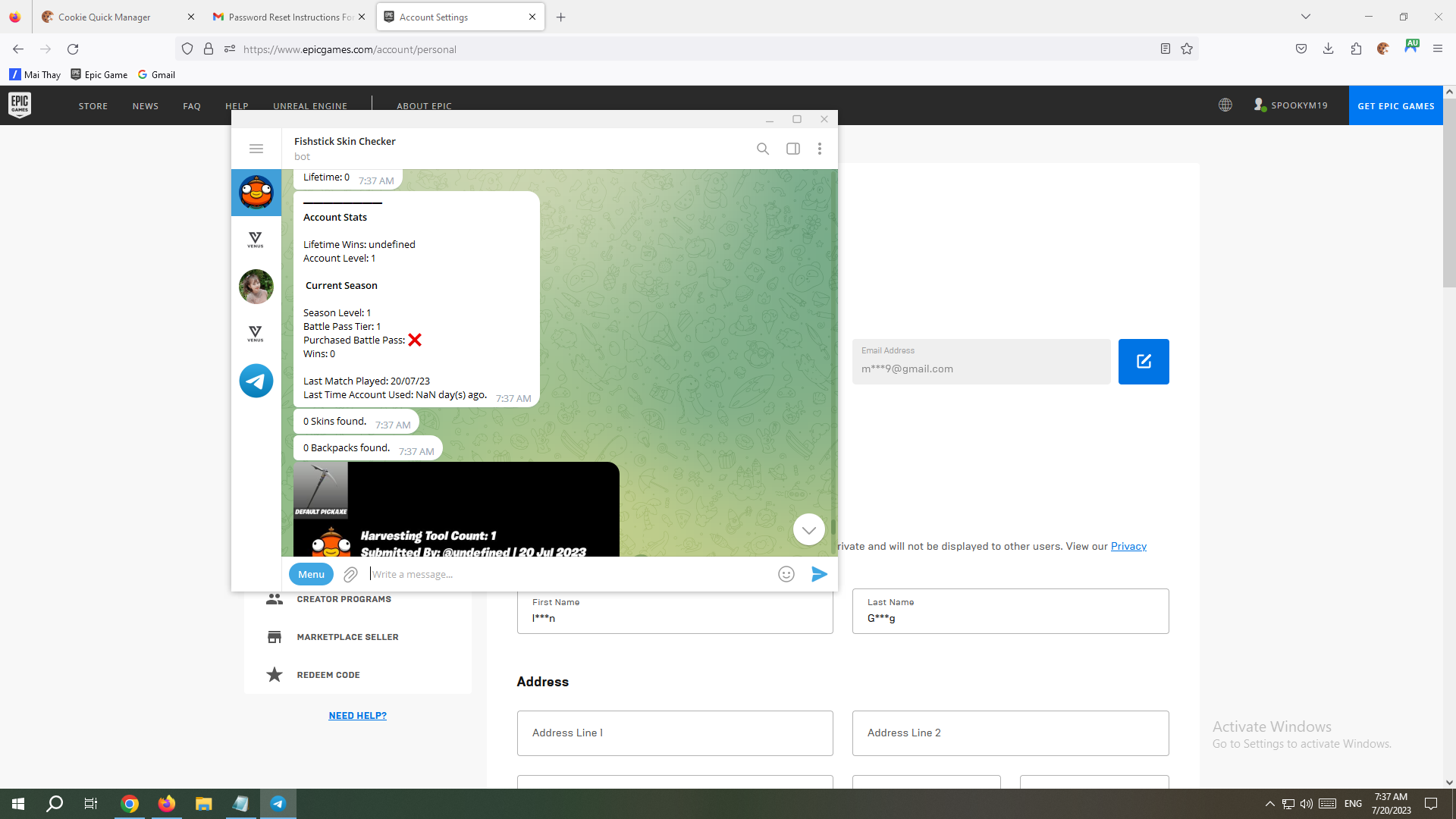Open STORE in Epic navigation
Image resolution: width=1456 pixels, height=819 pixels.
pos(93,106)
